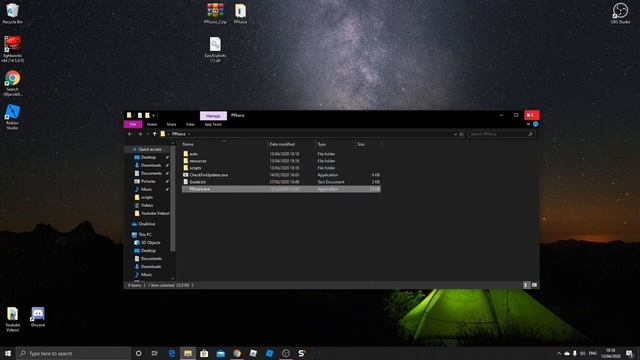Image resolution: width=640 pixels, height=360 pixels.
Task: Open the Home ribbon tab
Action: tap(152, 124)
